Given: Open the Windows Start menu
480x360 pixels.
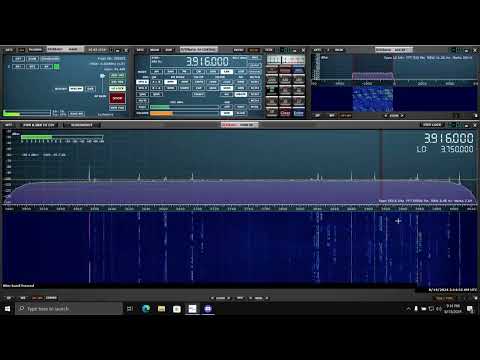Looking at the screenshot, I should pyautogui.click(x=7, y=309).
